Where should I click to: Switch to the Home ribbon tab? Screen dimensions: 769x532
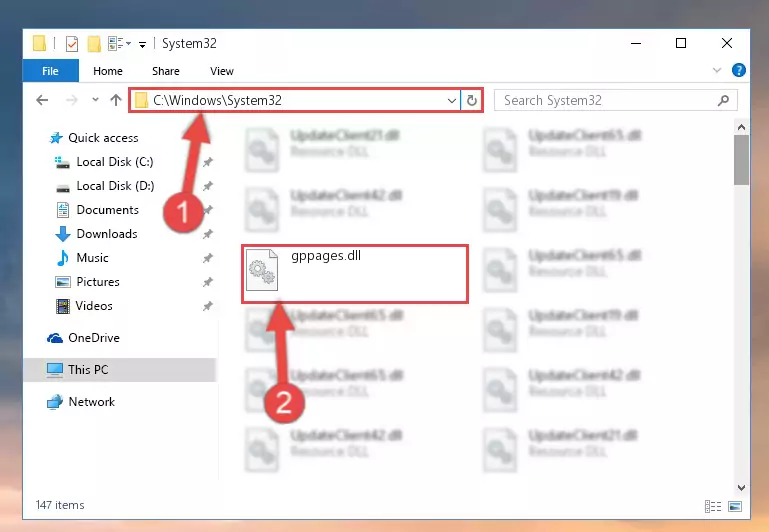108,71
